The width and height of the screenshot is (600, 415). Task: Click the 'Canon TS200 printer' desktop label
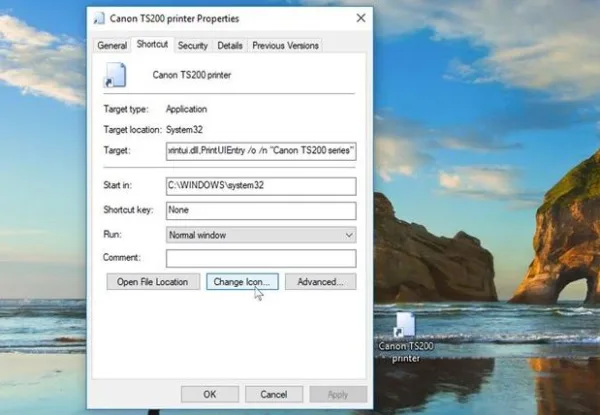pyautogui.click(x=406, y=352)
